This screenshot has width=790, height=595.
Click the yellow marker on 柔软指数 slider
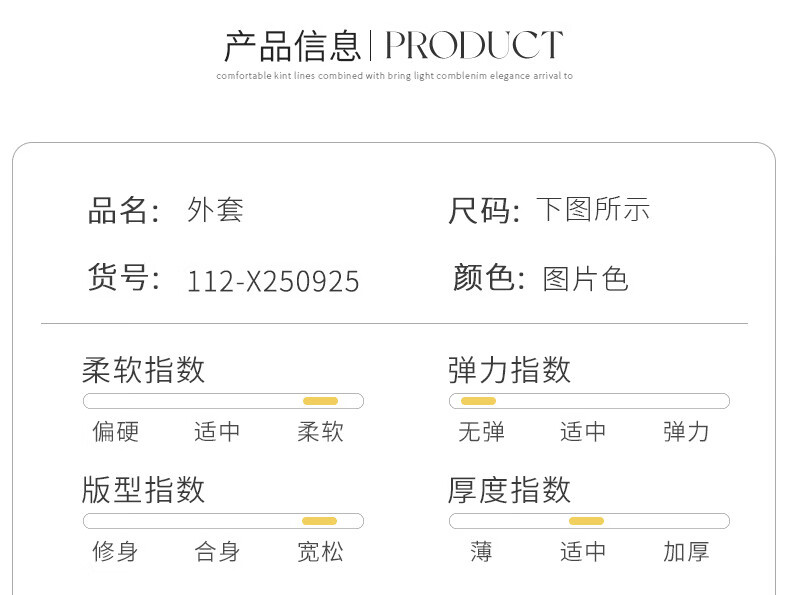coord(320,401)
